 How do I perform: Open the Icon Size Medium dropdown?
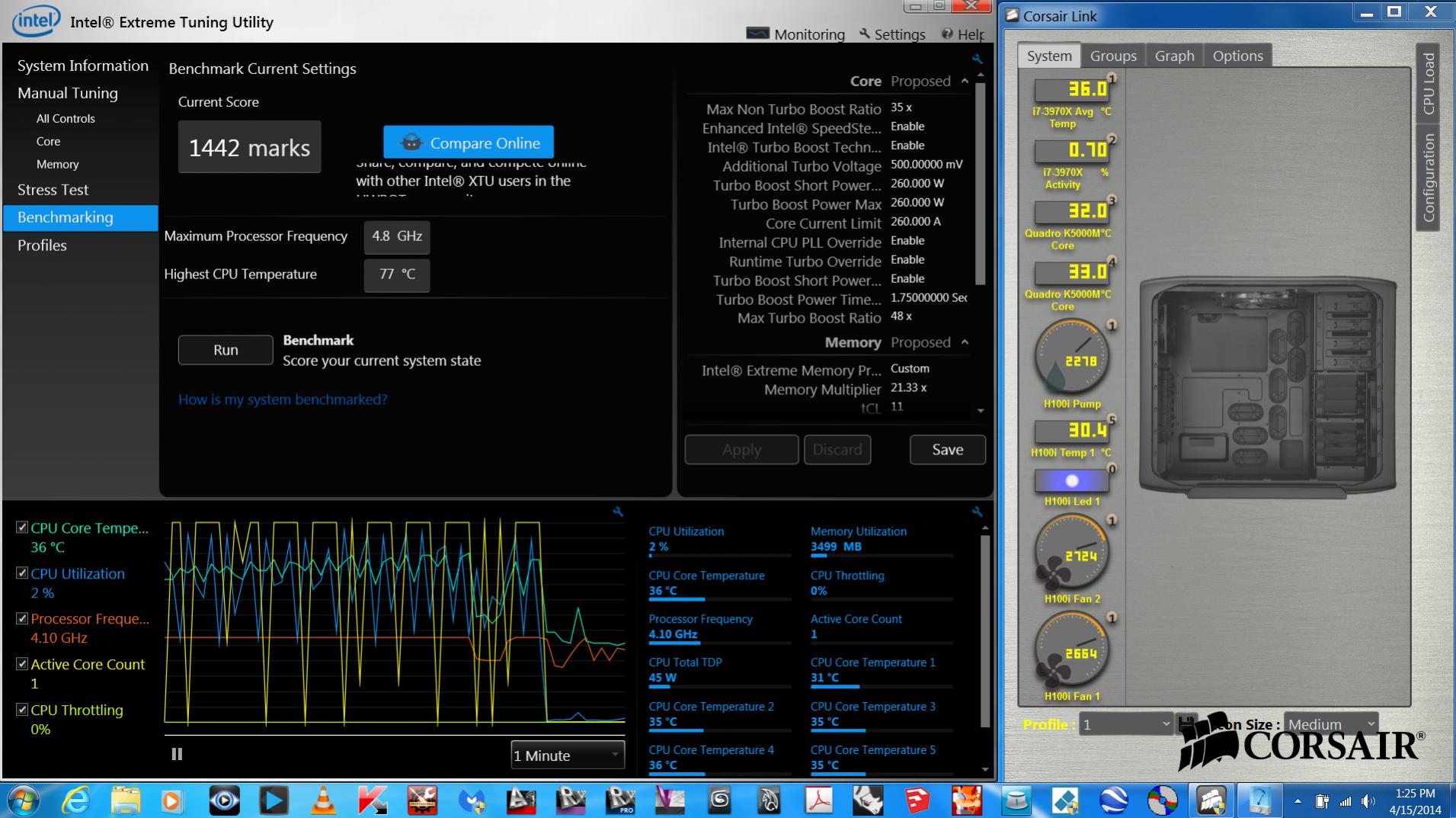1331,724
